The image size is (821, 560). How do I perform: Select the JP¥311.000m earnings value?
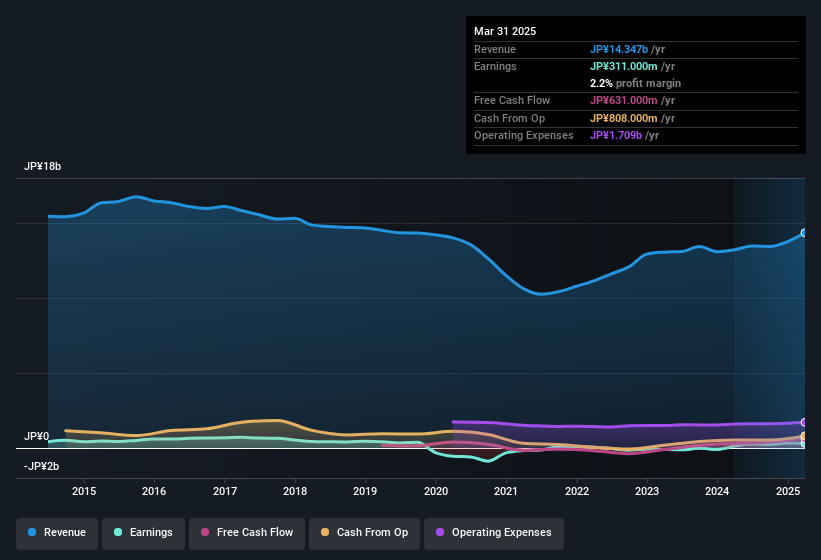coord(624,66)
